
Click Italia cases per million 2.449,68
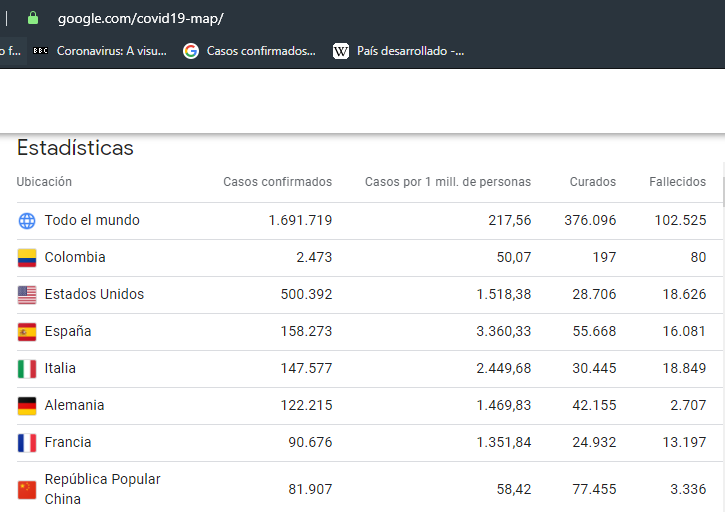click(504, 368)
